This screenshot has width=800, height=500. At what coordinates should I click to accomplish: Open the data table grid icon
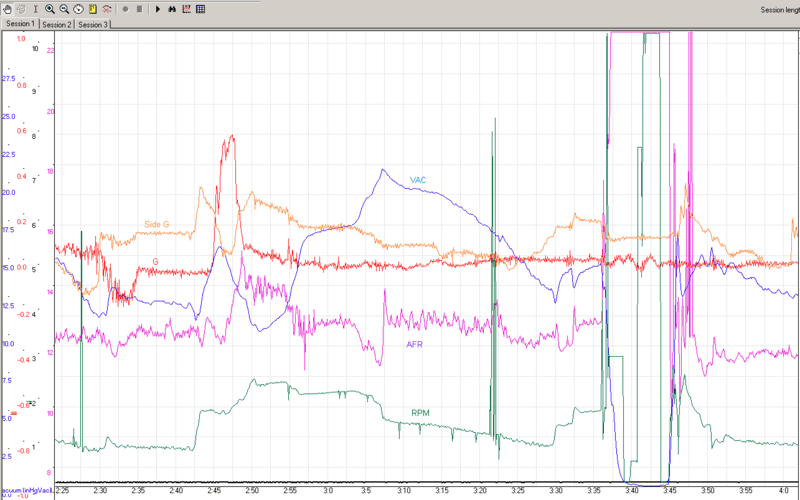[x=201, y=9]
